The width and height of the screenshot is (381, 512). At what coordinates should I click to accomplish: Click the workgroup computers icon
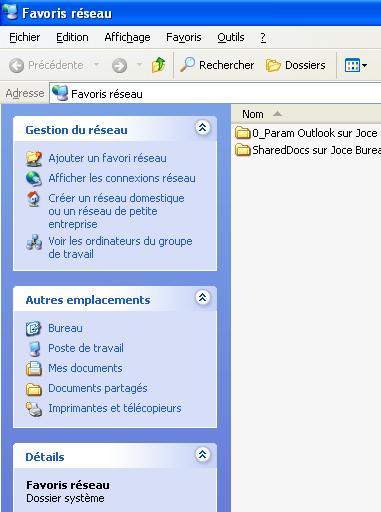coord(34,242)
